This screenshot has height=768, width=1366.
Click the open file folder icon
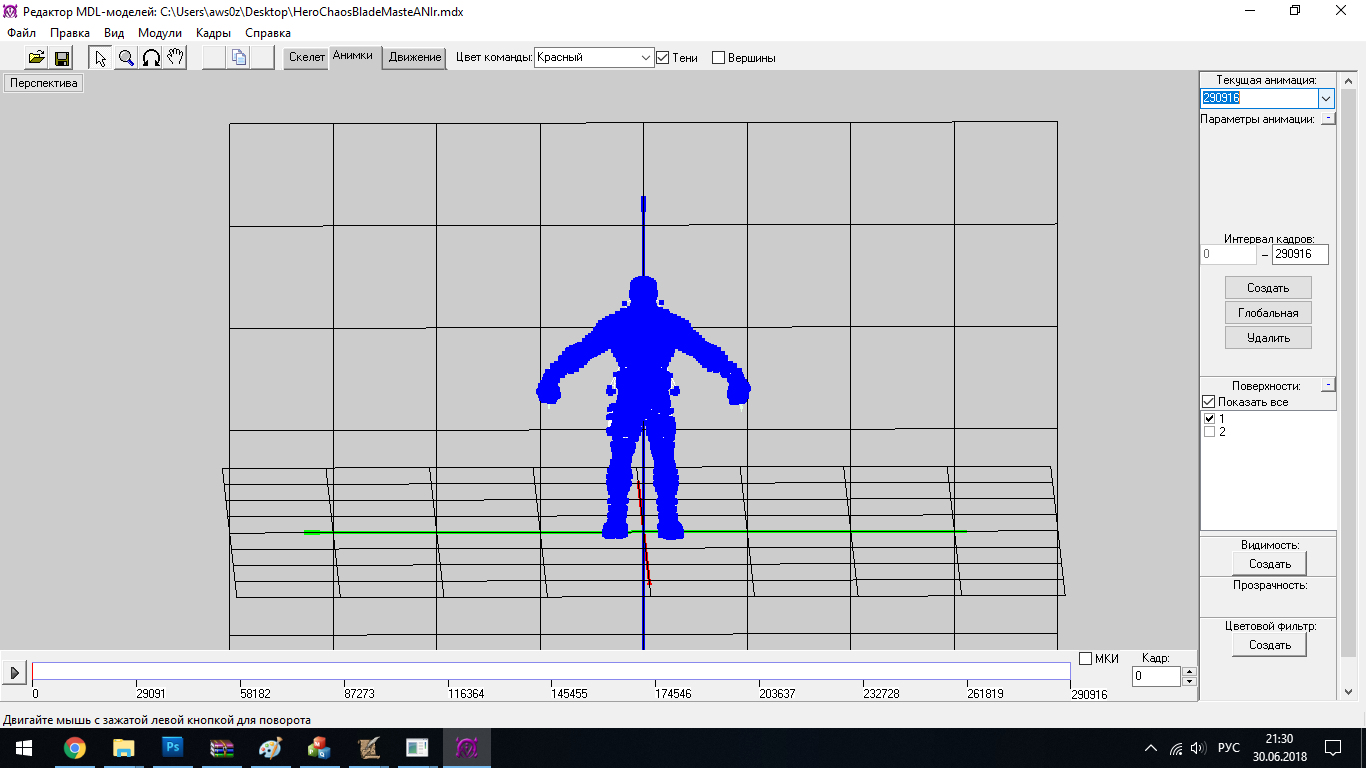[x=37, y=58]
